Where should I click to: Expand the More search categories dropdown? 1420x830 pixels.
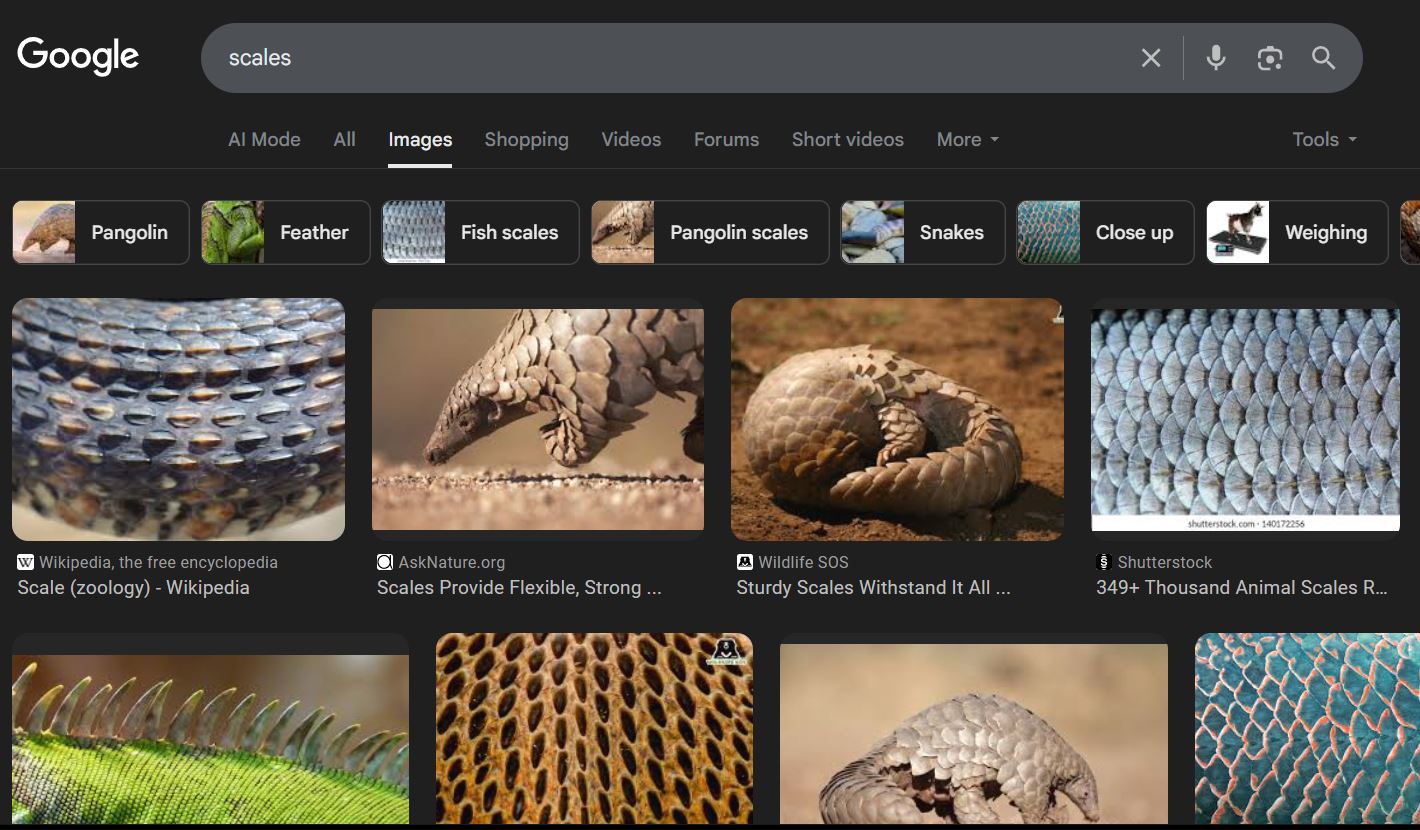(x=967, y=140)
